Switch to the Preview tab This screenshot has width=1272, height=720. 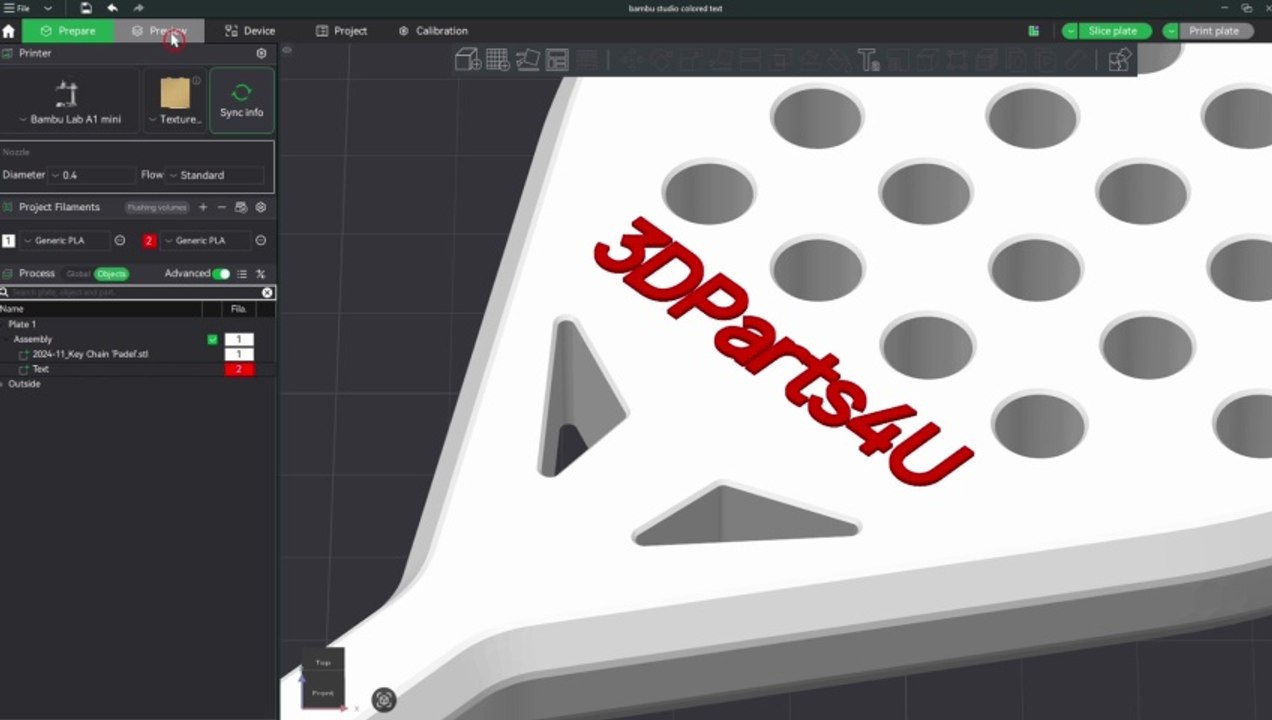point(160,31)
